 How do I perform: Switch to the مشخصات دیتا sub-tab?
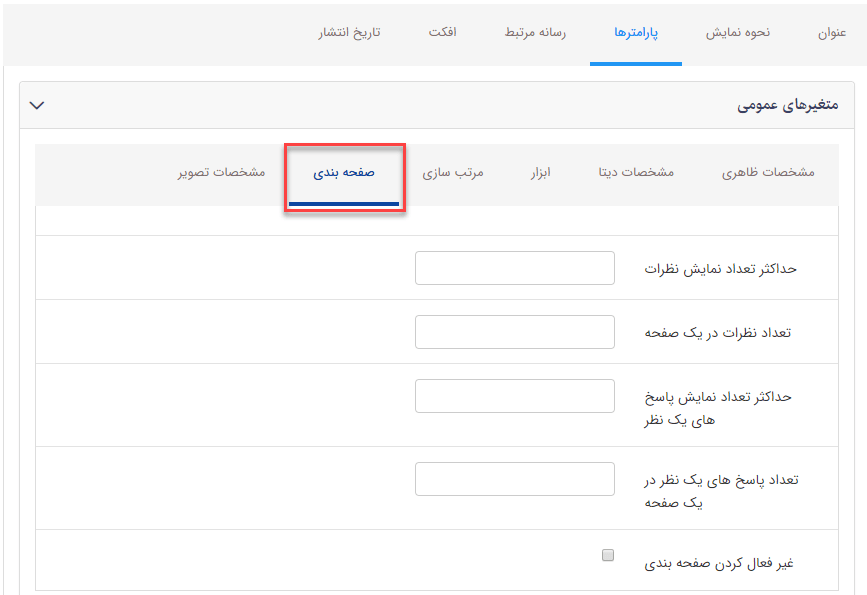[x=636, y=172]
